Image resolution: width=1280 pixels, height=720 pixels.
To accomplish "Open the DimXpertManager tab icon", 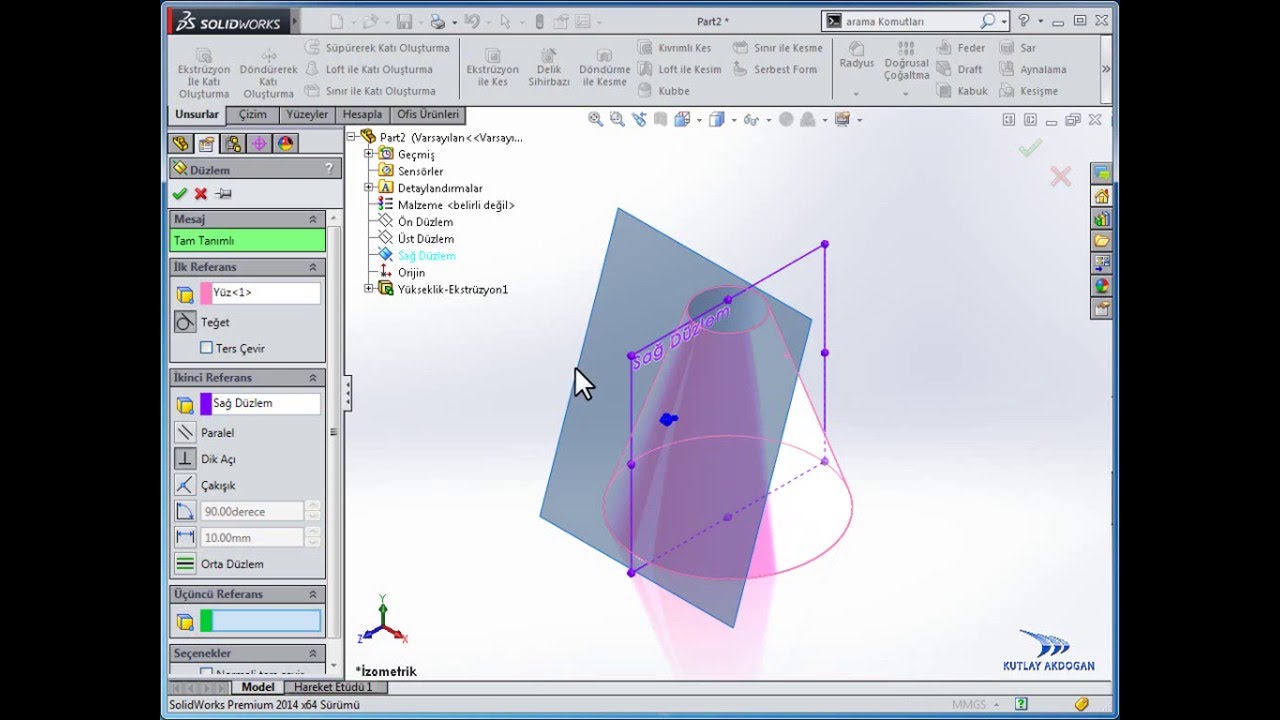I will click(259, 144).
